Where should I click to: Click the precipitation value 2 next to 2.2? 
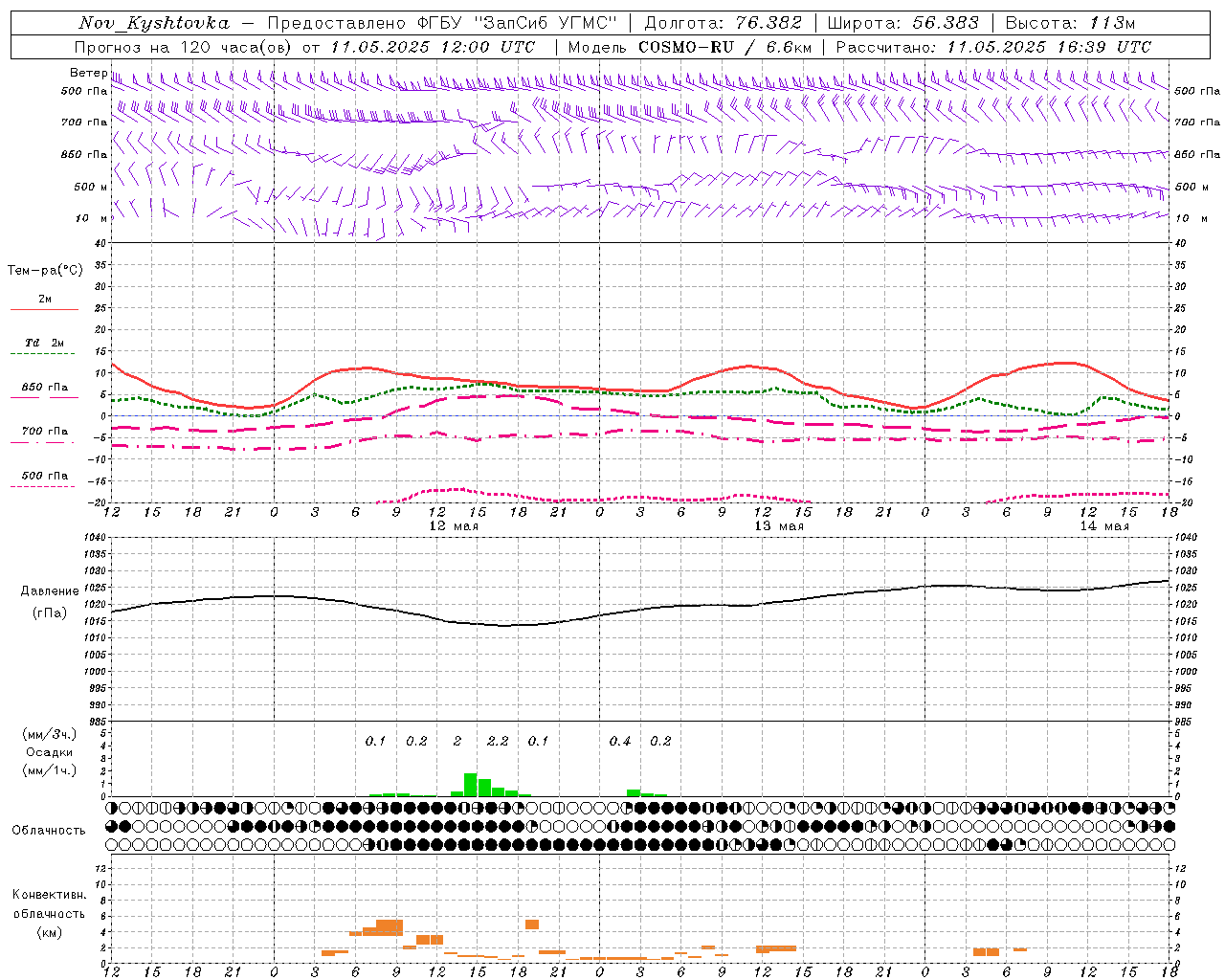pyautogui.click(x=457, y=742)
